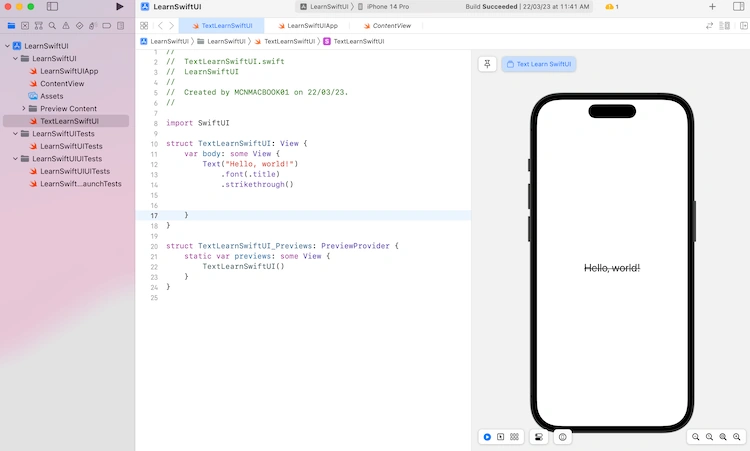The image size is (750, 451).
Task: Open the Debug navigator
Action: click(x=93, y=26)
